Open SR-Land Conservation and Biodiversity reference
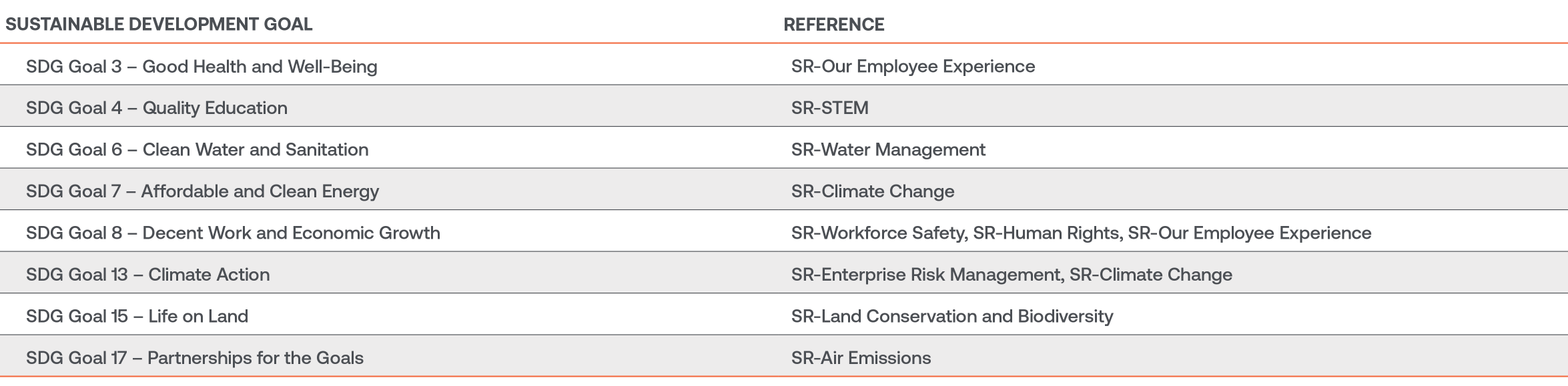The height and width of the screenshot is (386, 1568). [x=952, y=317]
